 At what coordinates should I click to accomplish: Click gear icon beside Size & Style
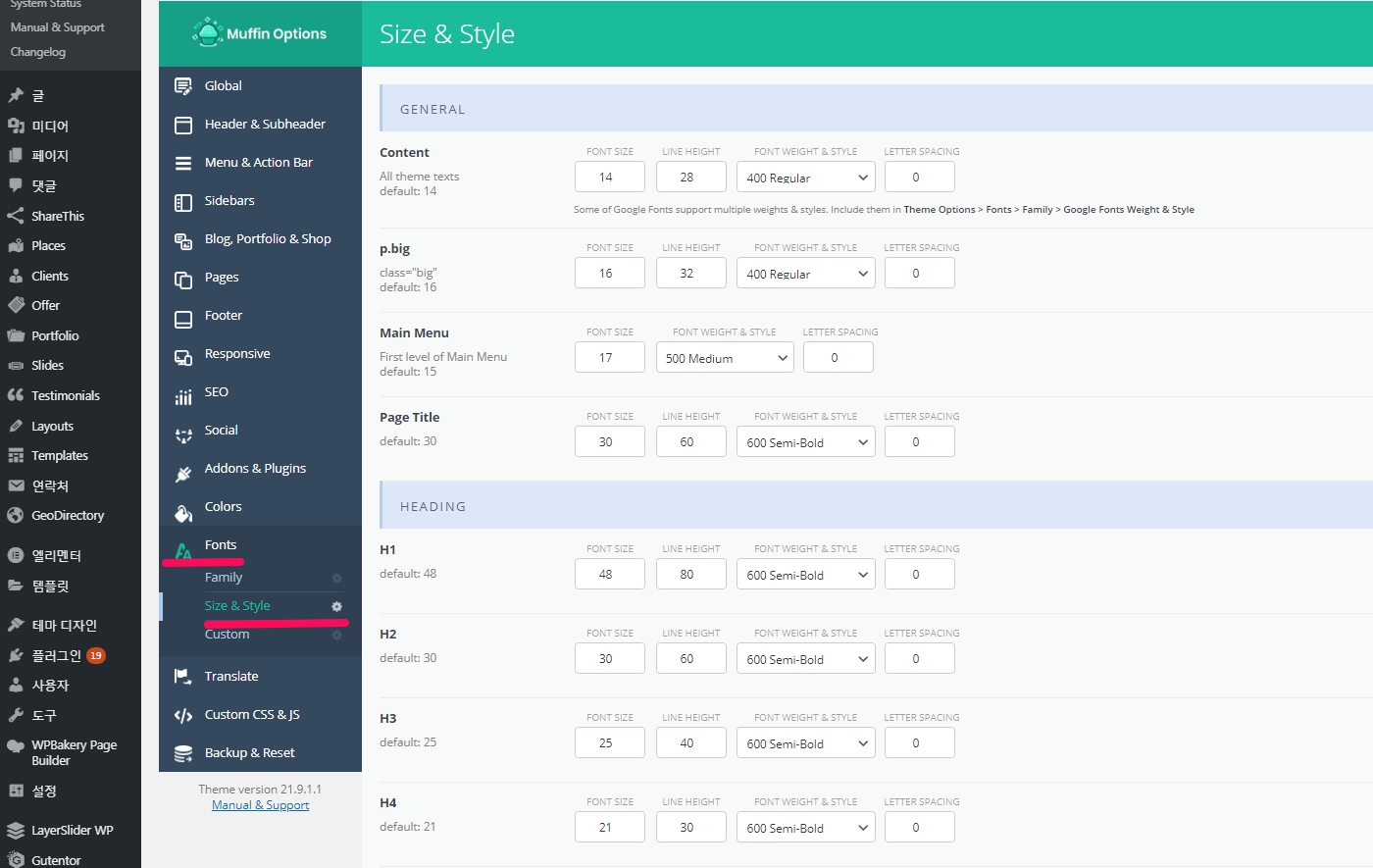(336, 606)
